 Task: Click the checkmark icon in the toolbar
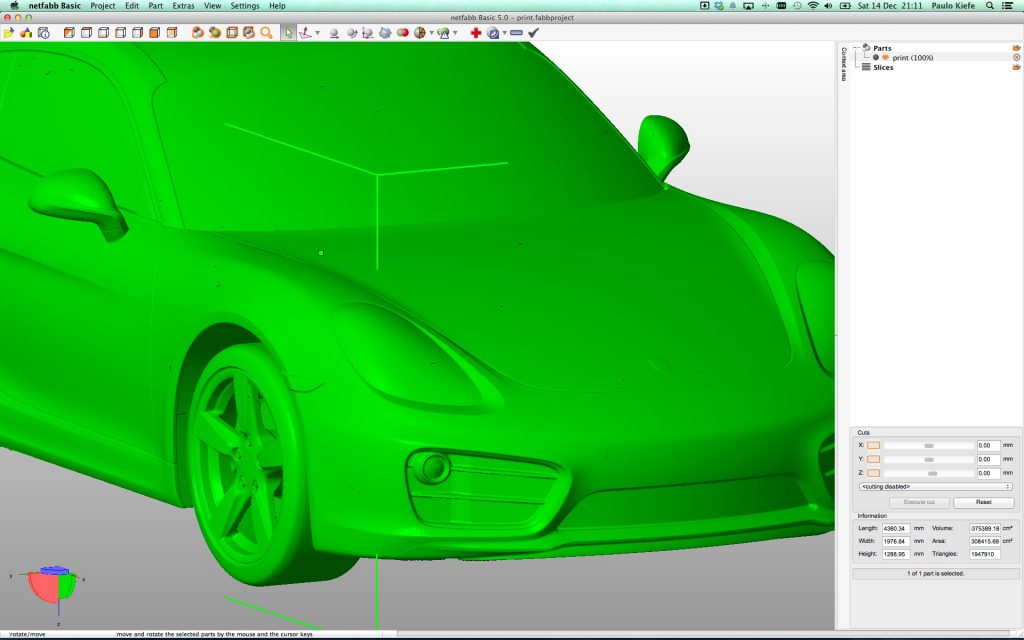[534, 33]
